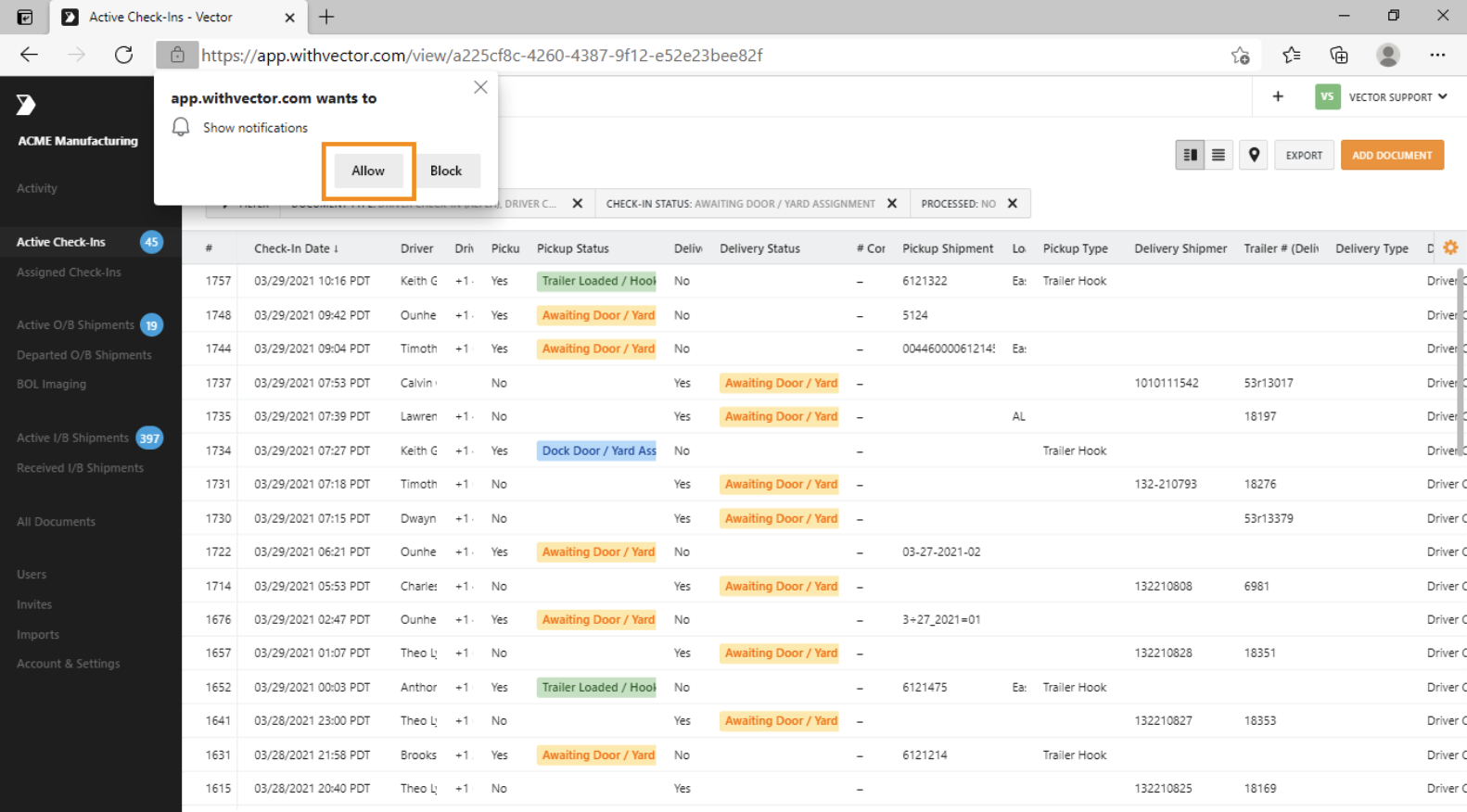Add this page to favorites star icon

tap(1240, 56)
